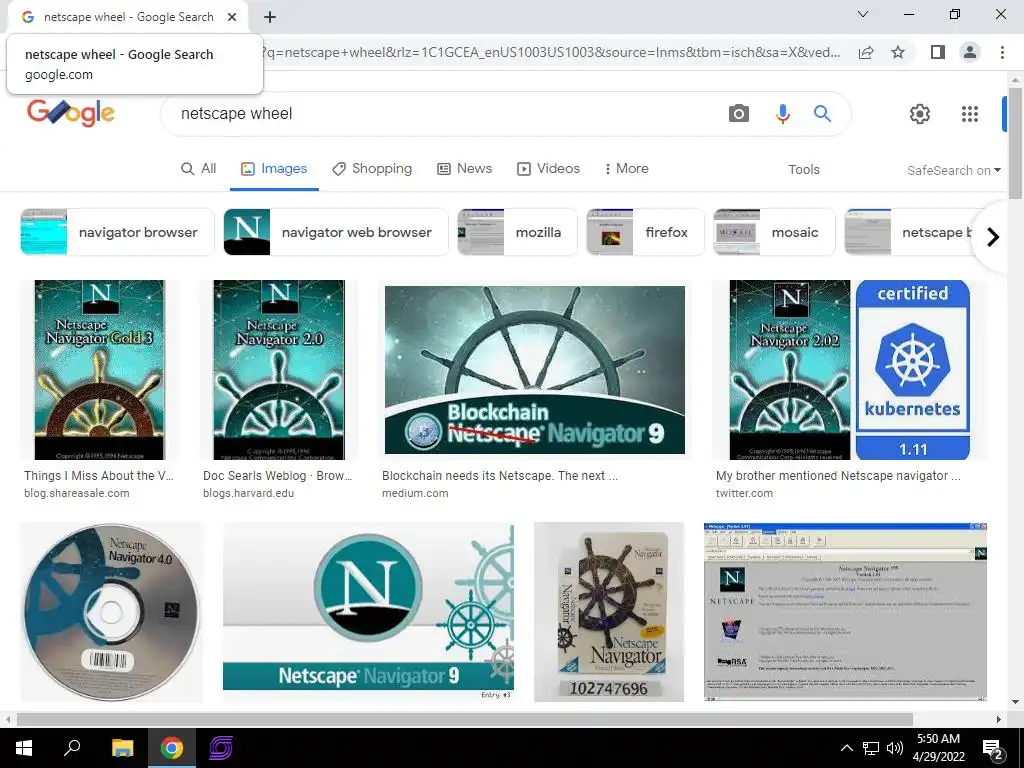Open notification center with 2 alerts
The image size is (1024, 768).
[993, 750]
